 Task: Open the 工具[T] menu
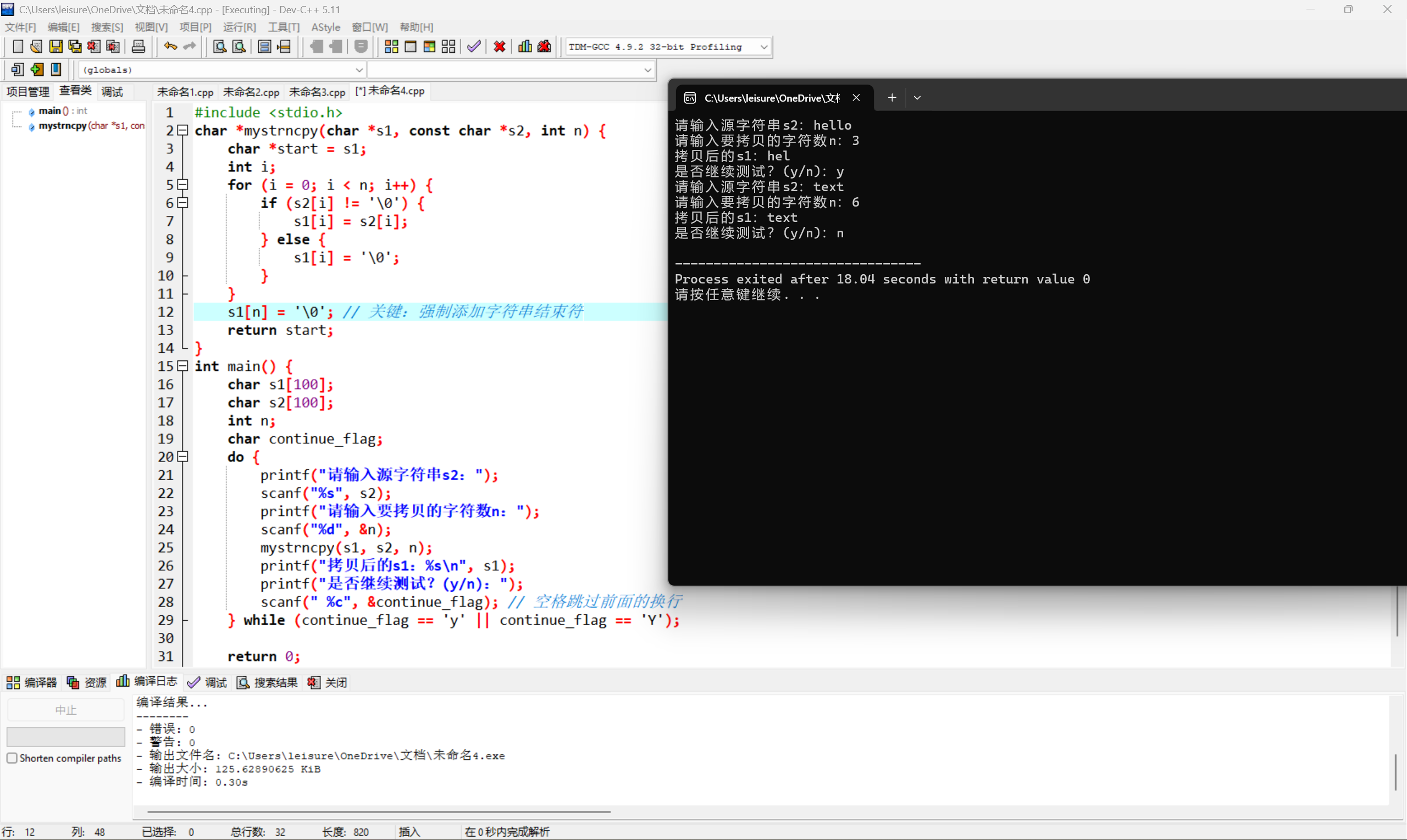[284, 26]
